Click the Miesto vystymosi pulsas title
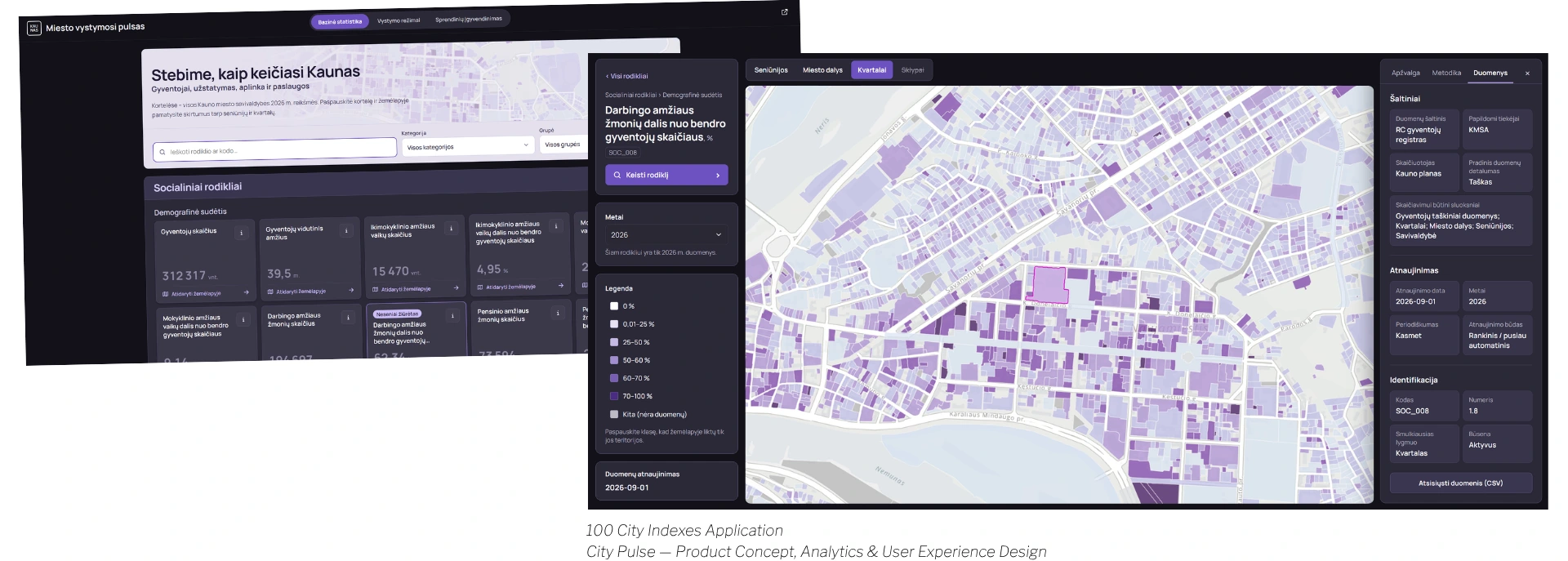Screen dimensions: 1568x561 (95, 27)
